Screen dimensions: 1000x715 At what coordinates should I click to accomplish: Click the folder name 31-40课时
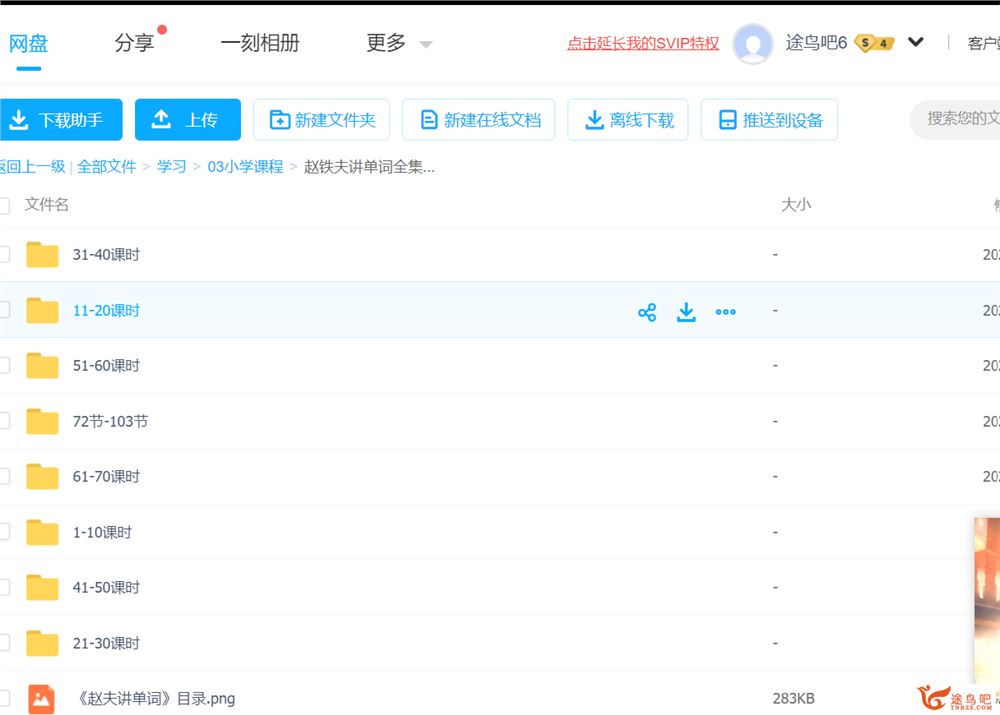[x=106, y=254]
